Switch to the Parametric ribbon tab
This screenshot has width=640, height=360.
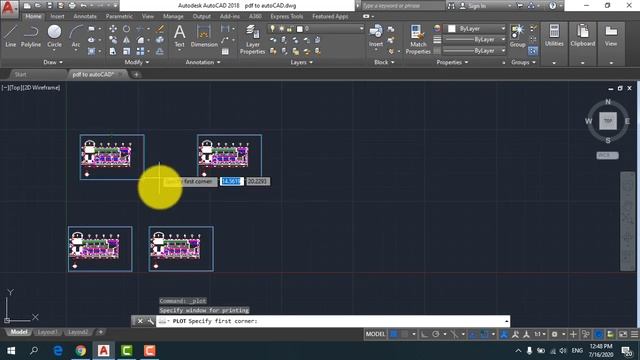tap(119, 16)
